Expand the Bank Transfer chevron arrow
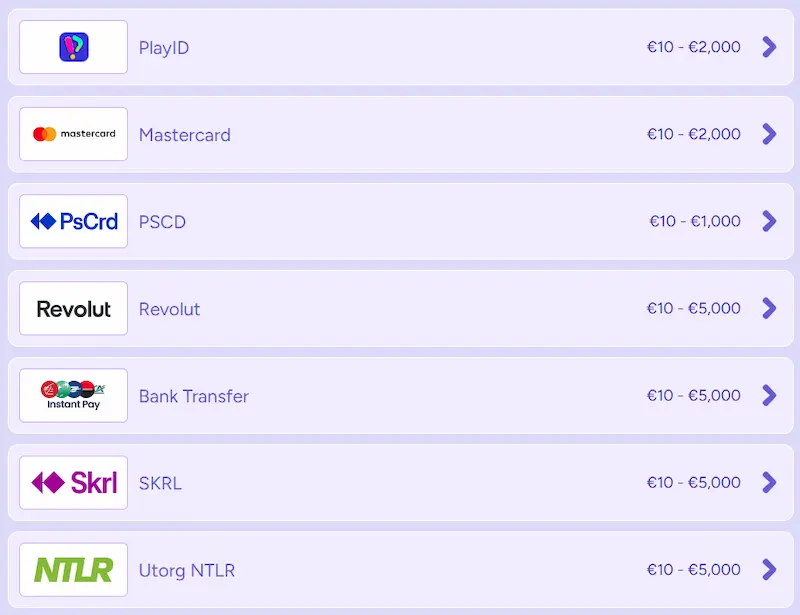The image size is (800, 615). click(x=768, y=395)
